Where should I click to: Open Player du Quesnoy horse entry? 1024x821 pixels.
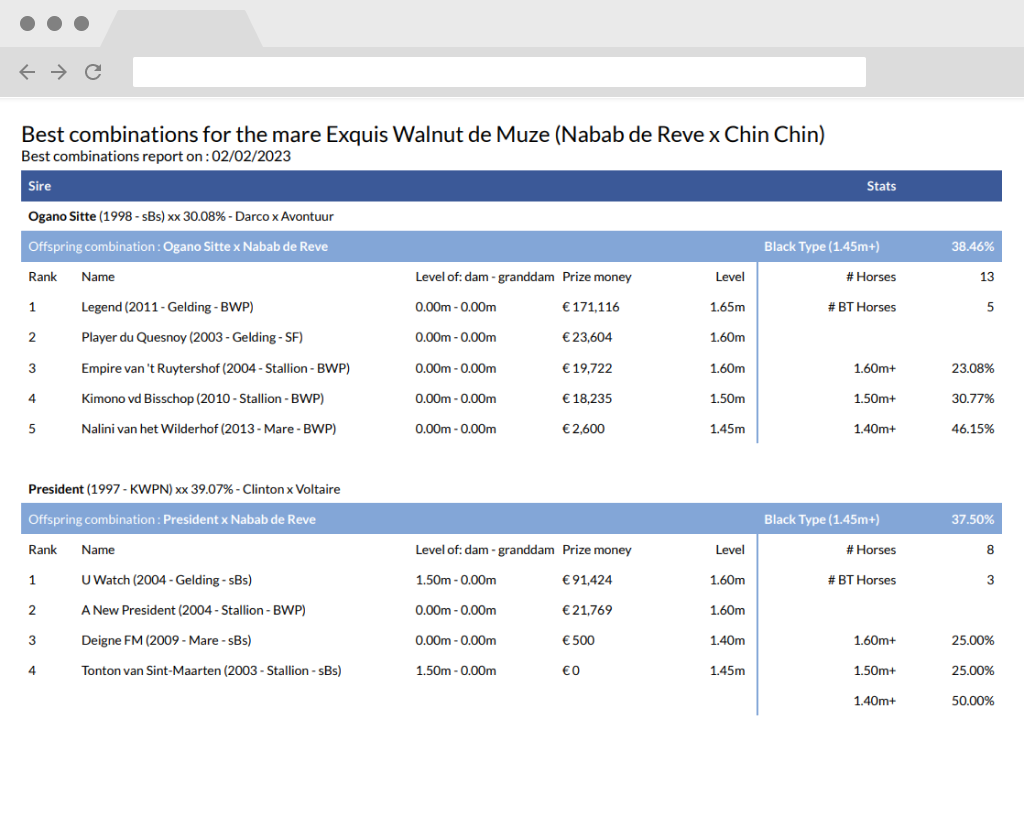pyautogui.click(x=192, y=338)
